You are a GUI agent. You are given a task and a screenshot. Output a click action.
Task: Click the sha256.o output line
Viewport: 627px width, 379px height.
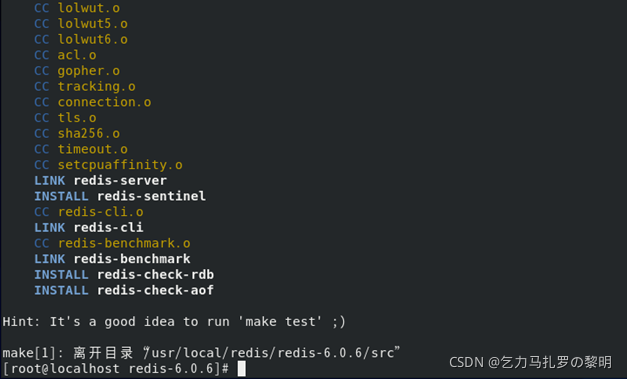[77, 134]
